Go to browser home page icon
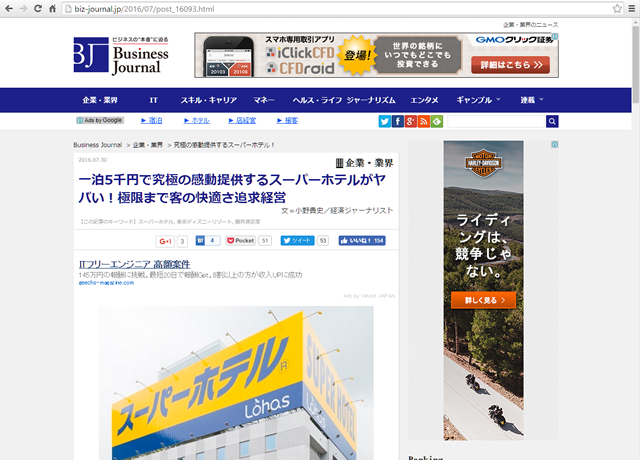The image size is (640, 460). (x=53, y=8)
